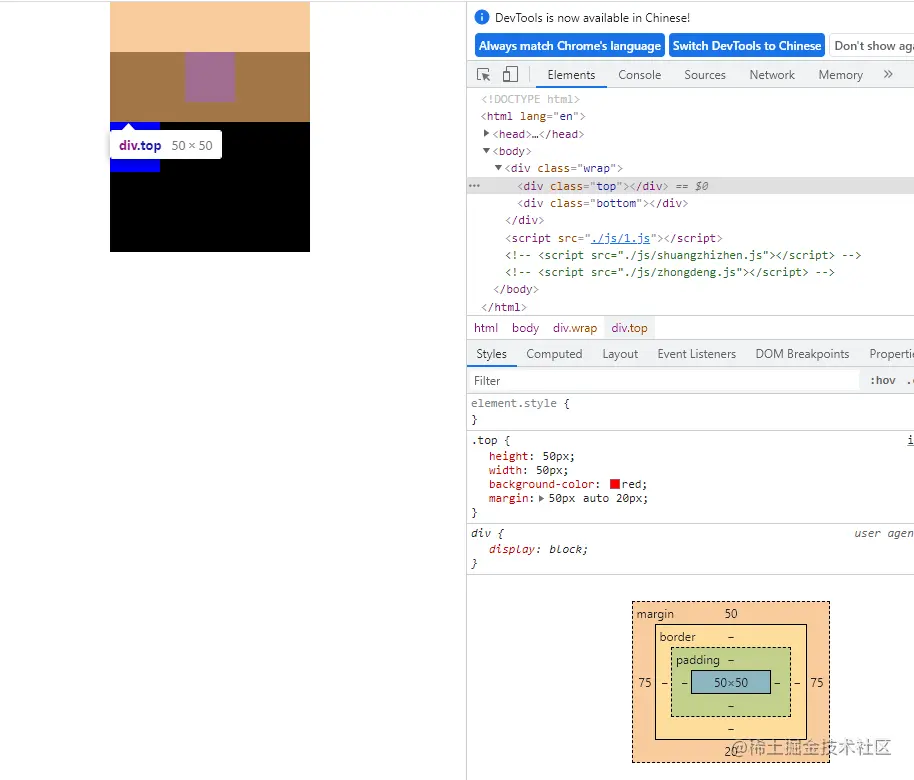Toggle the :hov element state button
This screenshot has width=914, height=780.
pyautogui.click(x=883, y=380)
